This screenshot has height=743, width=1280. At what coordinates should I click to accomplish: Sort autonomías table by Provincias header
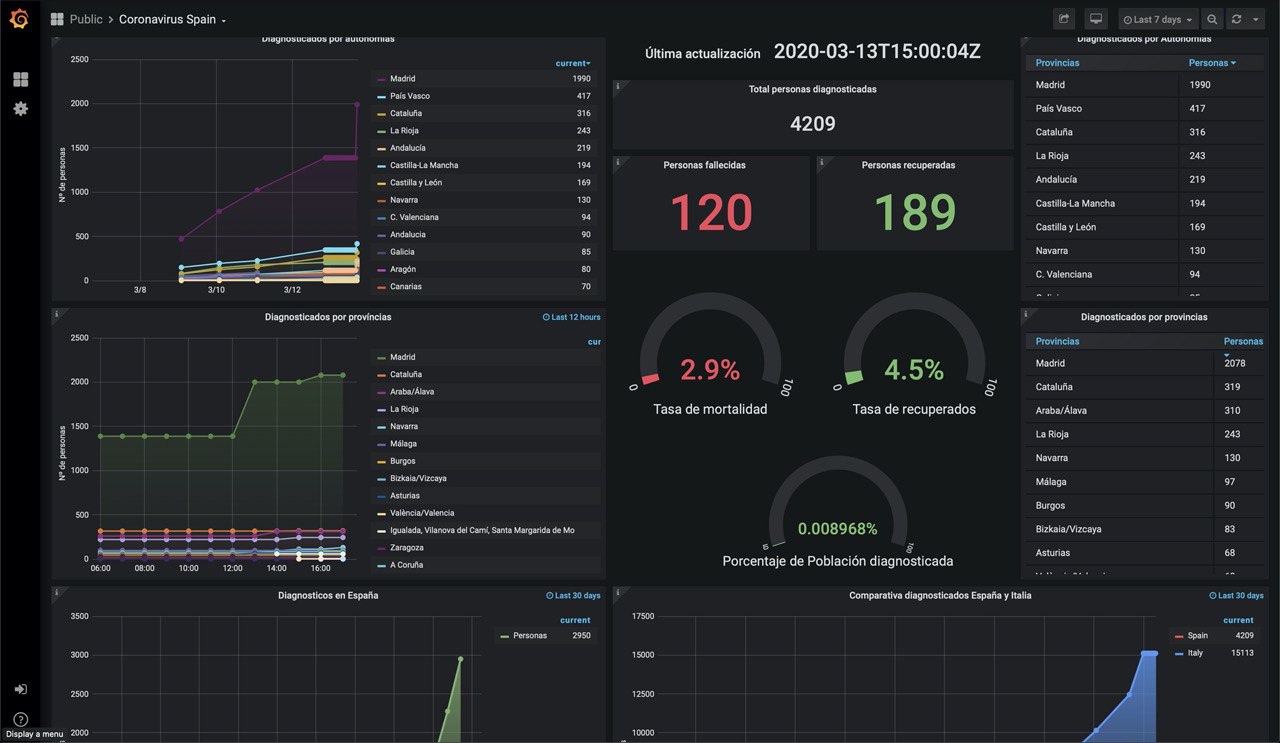[x=1058, y=63]
